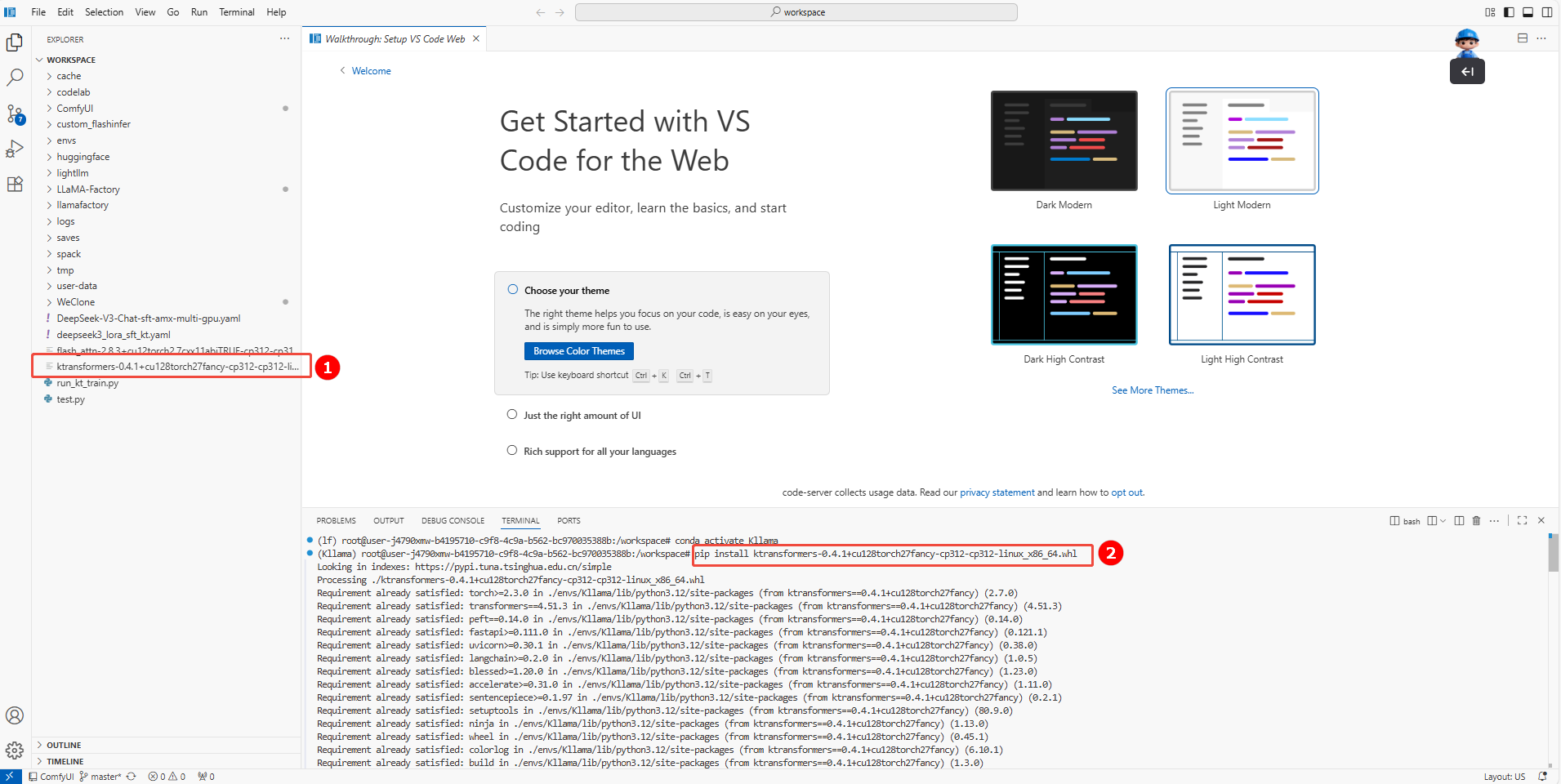The image size is (1561, 784).
Task: Expand the OUTLINE section
Action: [64, 745]
